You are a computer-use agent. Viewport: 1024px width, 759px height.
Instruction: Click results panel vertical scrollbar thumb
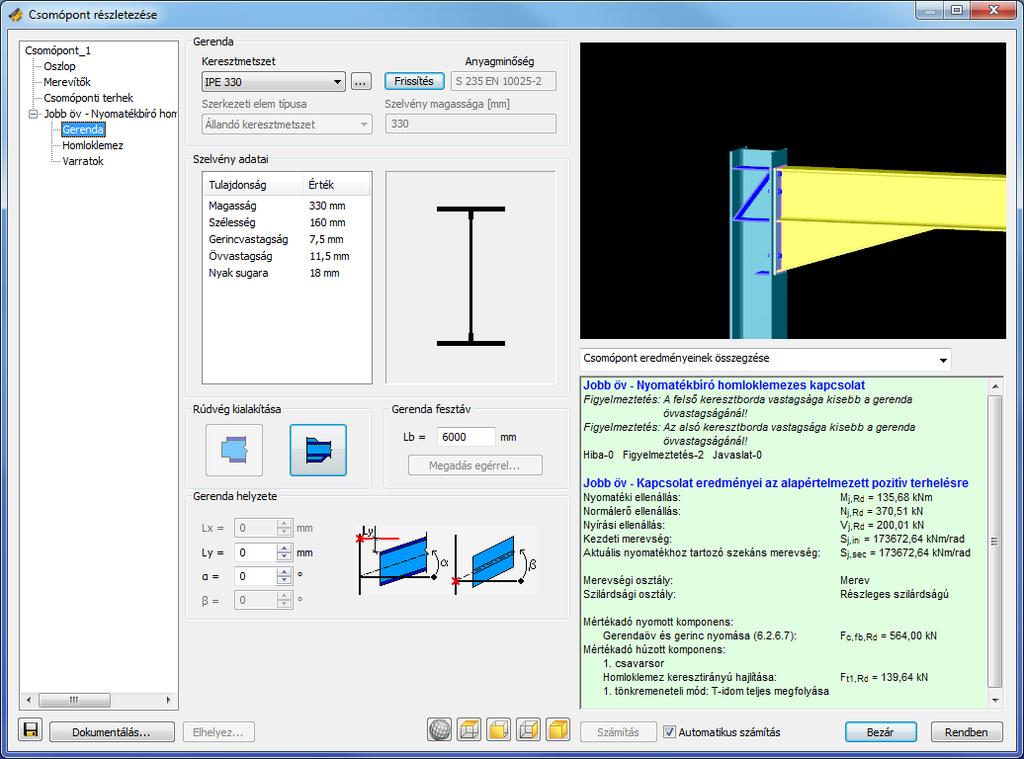995,541
